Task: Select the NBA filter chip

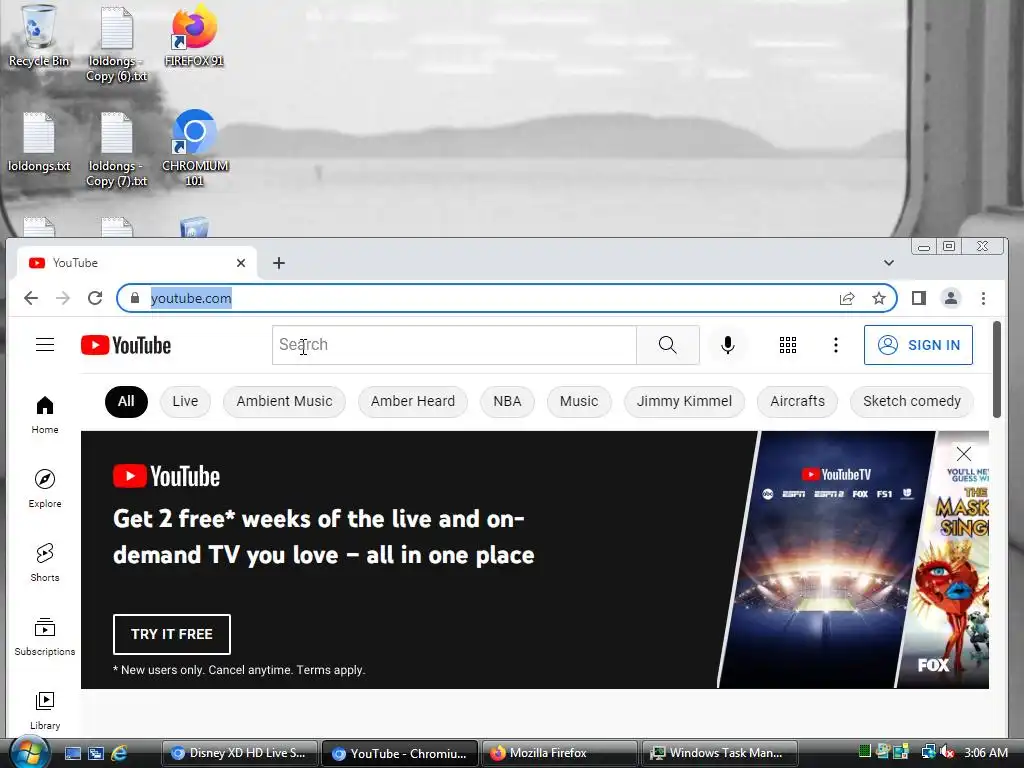Action: point(507,401)
